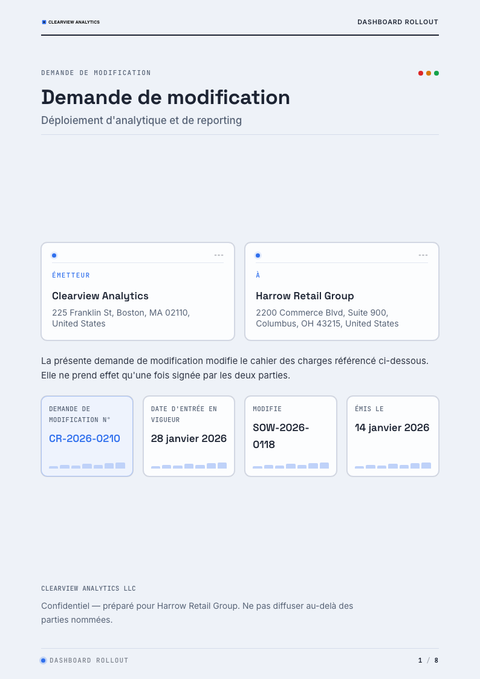Click the blue dot beside footer Dashboard Rollout
This screenshot has height=679, width=480.
coord(43,660)
